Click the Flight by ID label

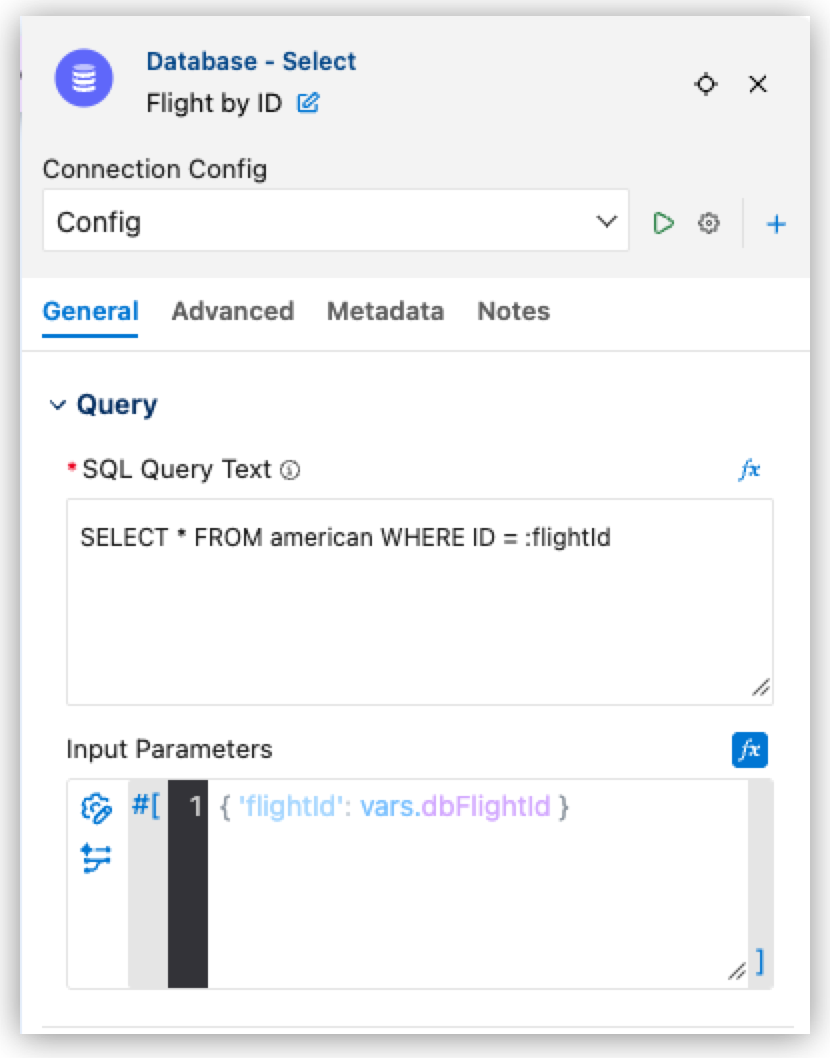click(214, 103)
